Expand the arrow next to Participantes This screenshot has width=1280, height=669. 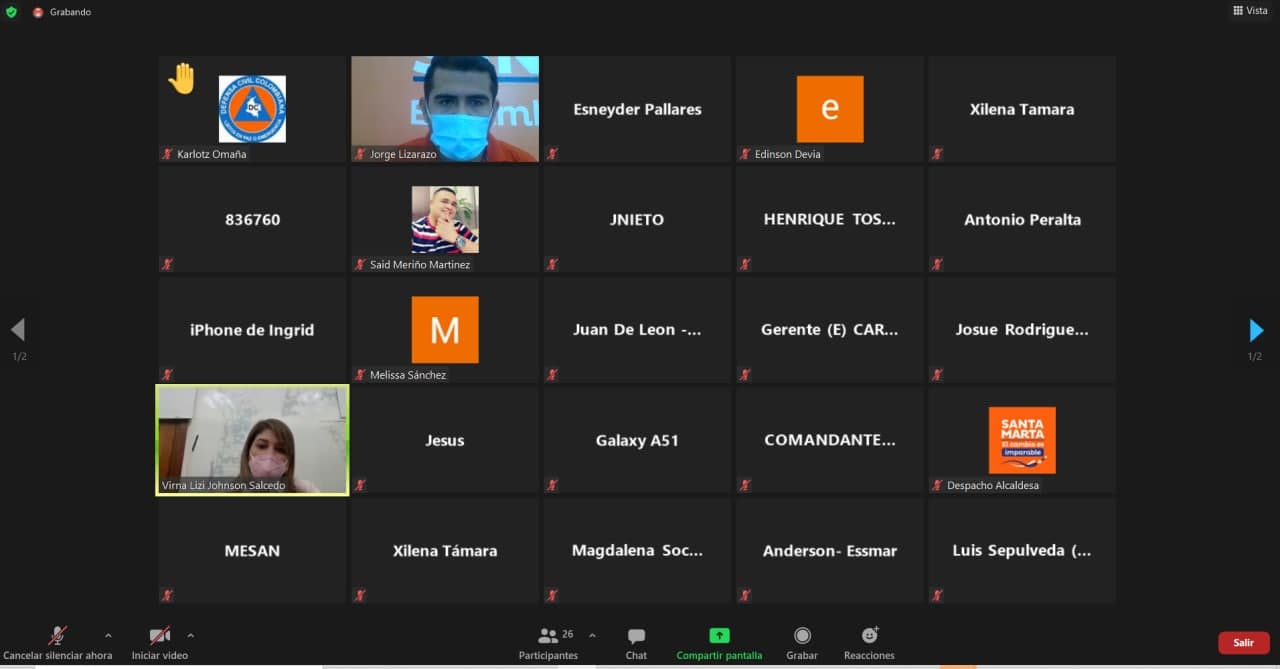point(592,635)
